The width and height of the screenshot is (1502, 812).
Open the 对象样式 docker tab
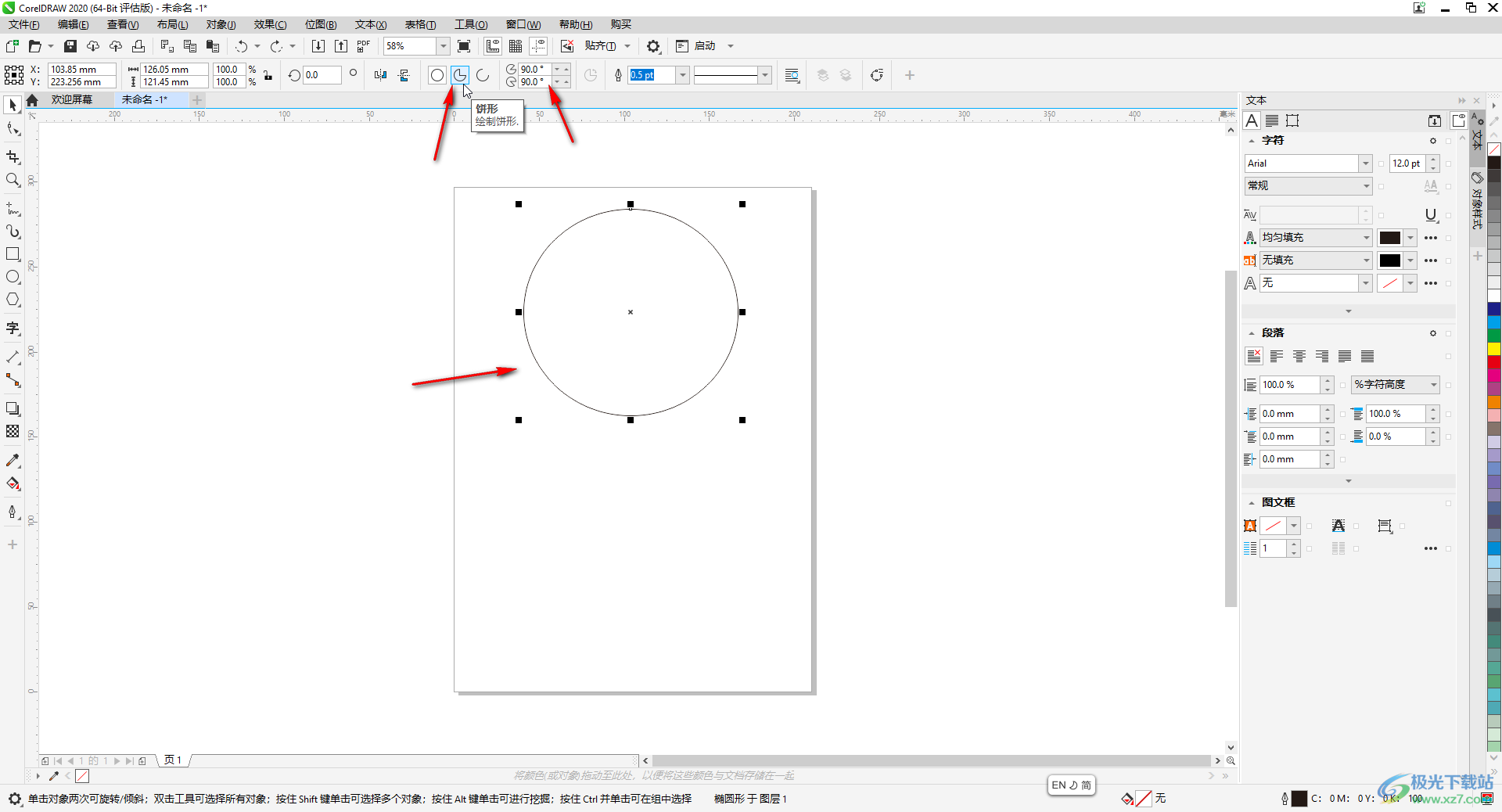[1477, 200]
